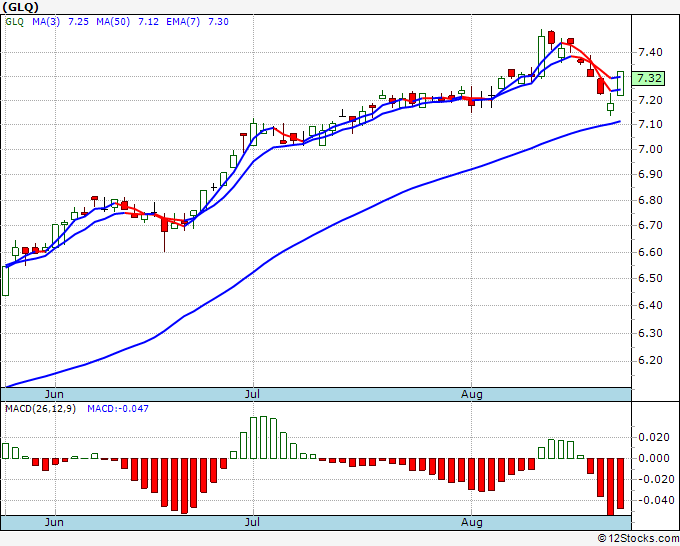
Task: Click the 0.000 MACD axis label
Action: click(654, 458)
